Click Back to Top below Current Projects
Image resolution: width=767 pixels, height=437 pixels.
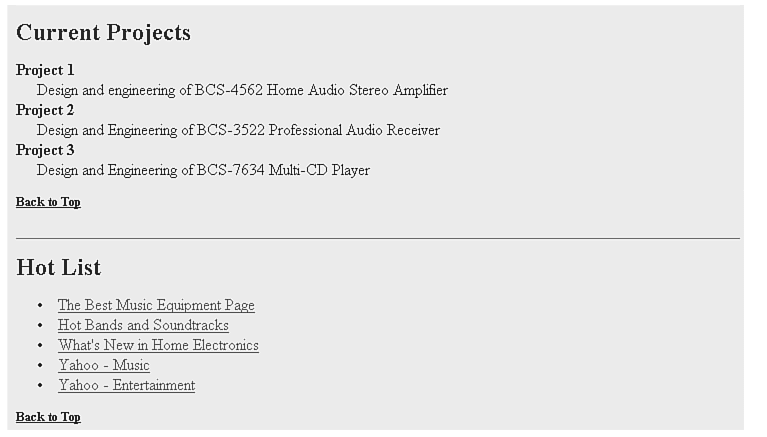48,202
